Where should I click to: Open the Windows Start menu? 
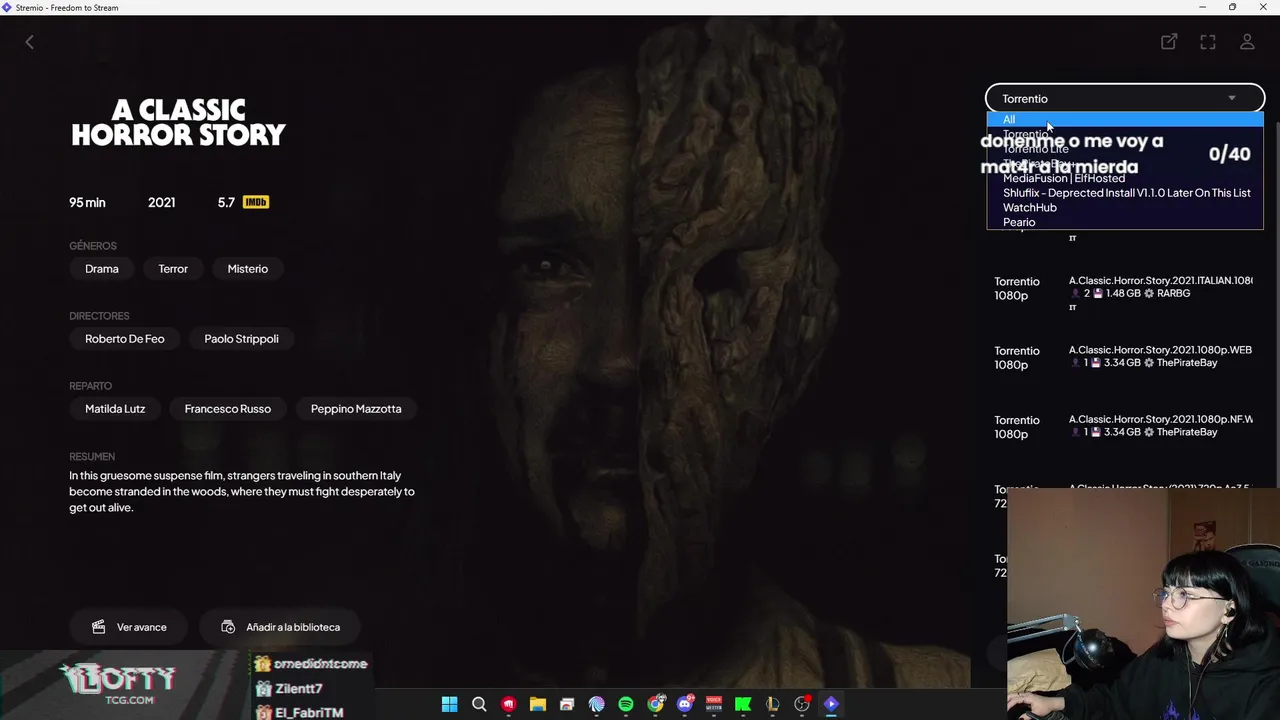point(450,704)
